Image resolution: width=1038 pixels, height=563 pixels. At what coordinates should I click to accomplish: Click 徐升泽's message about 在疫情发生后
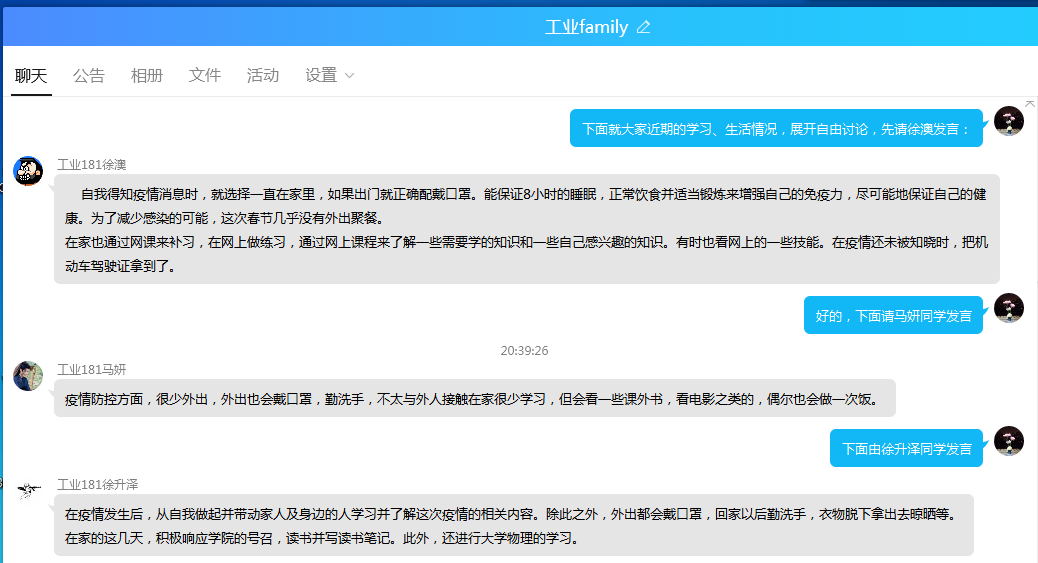click(514, 525)
